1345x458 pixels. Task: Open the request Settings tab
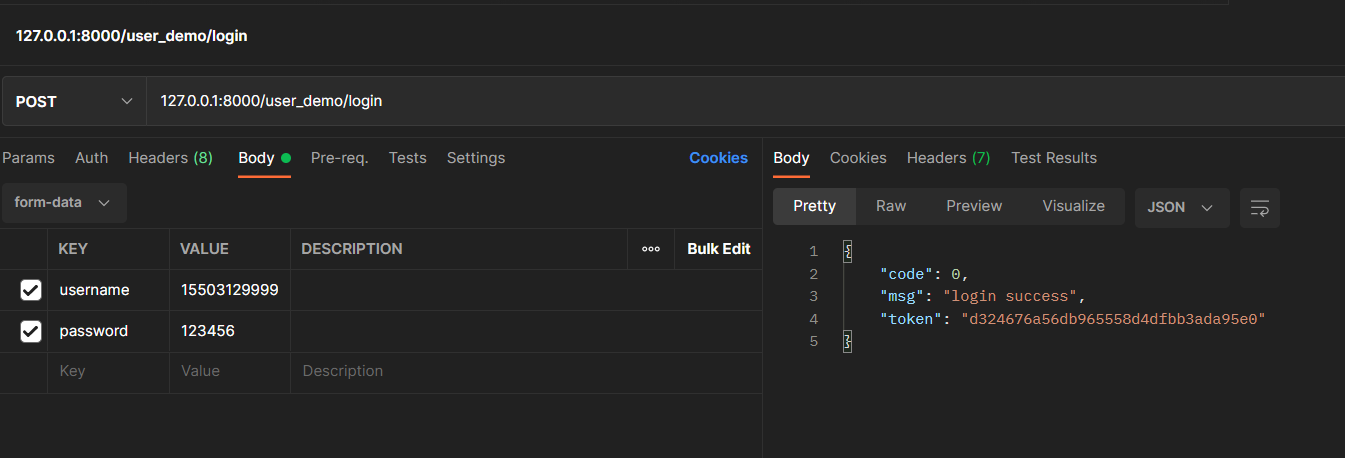pos(476,158)
